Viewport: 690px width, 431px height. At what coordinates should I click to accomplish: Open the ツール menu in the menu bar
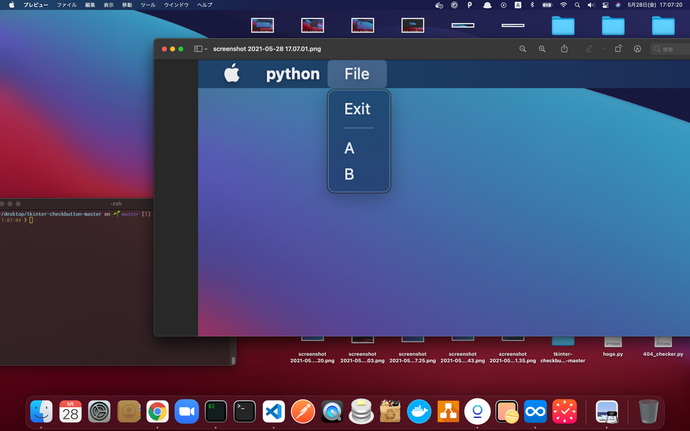pyautogui.click(x=148, y=5)
